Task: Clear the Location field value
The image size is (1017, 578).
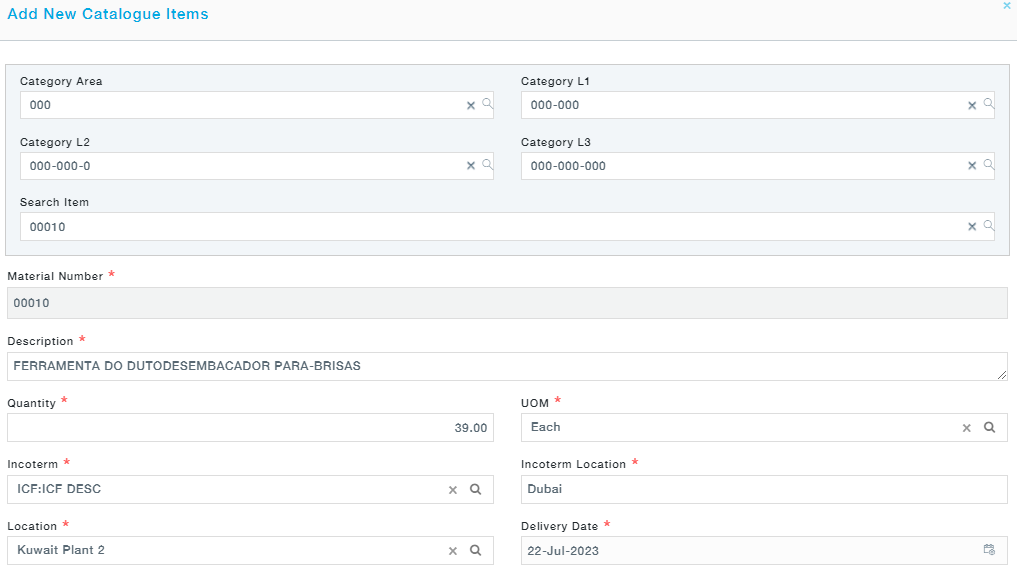Action: point(453,551)
